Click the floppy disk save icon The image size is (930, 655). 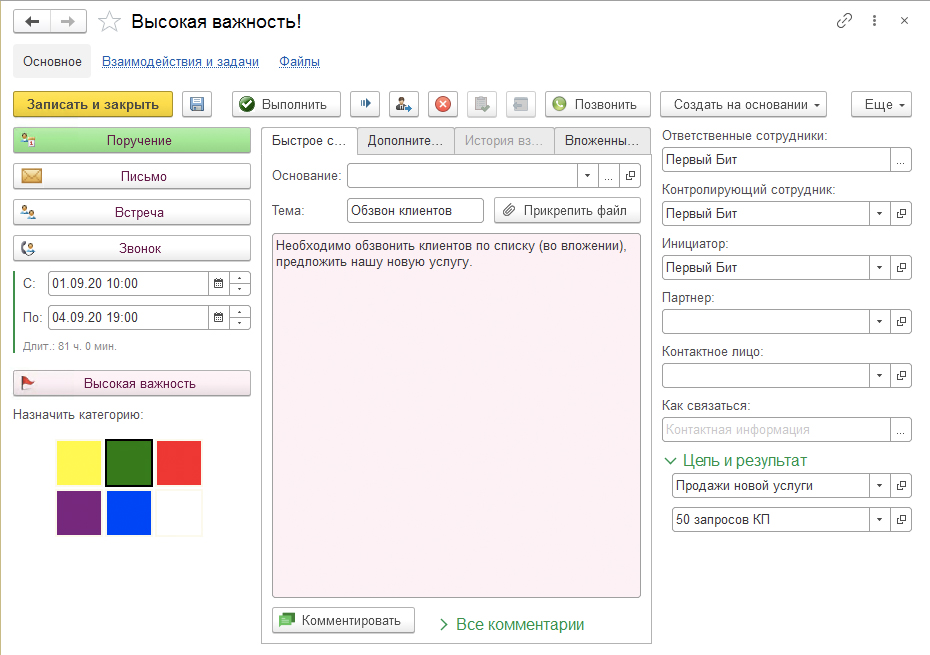coord(197,104)
